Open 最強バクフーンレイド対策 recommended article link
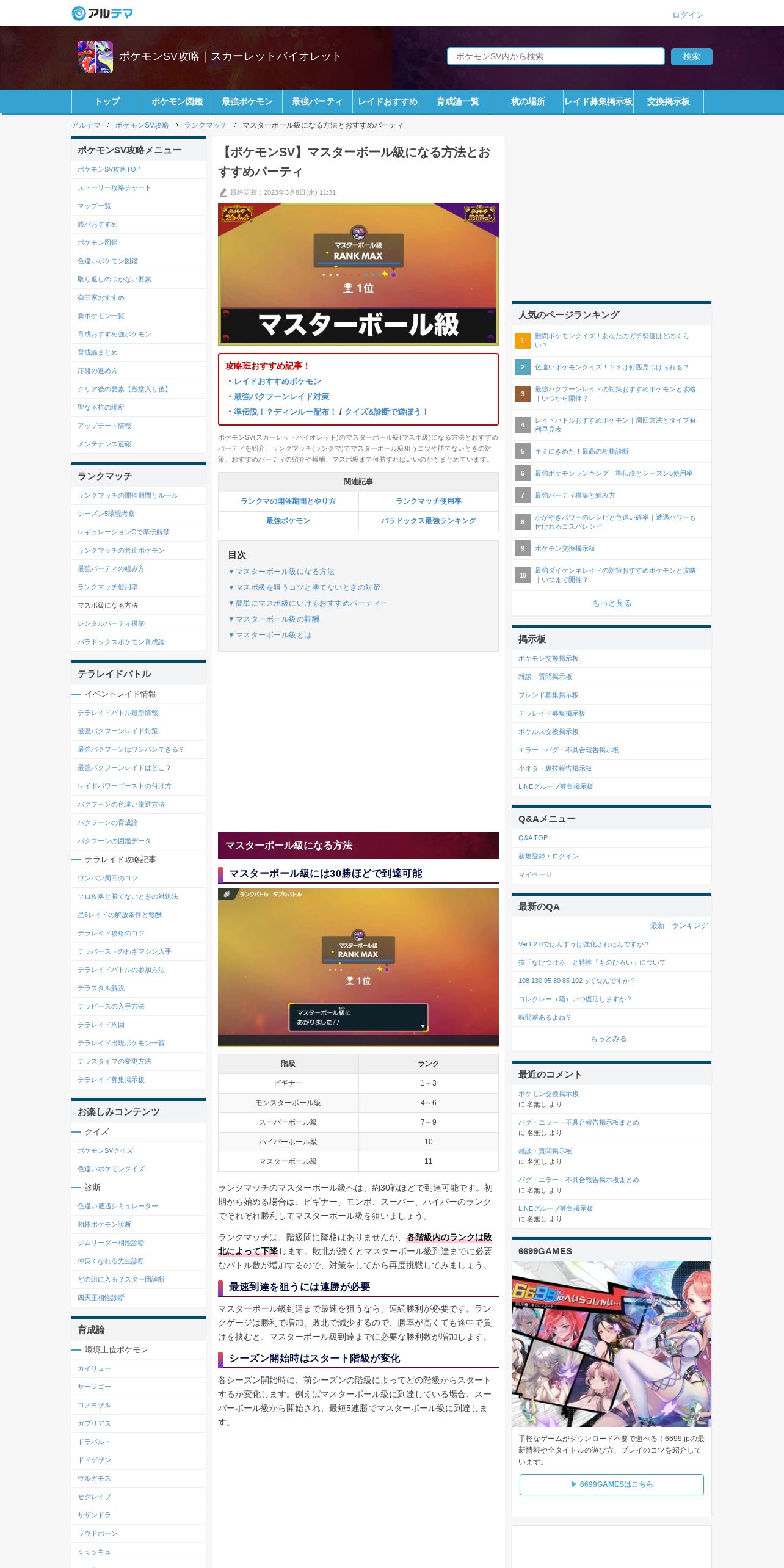Viewport: 784px width, 1568px height. [281, 396]
